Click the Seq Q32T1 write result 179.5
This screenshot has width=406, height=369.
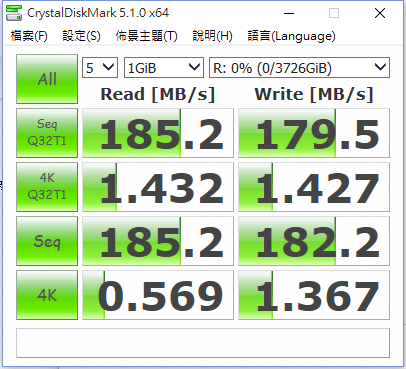tap(314, 133)
